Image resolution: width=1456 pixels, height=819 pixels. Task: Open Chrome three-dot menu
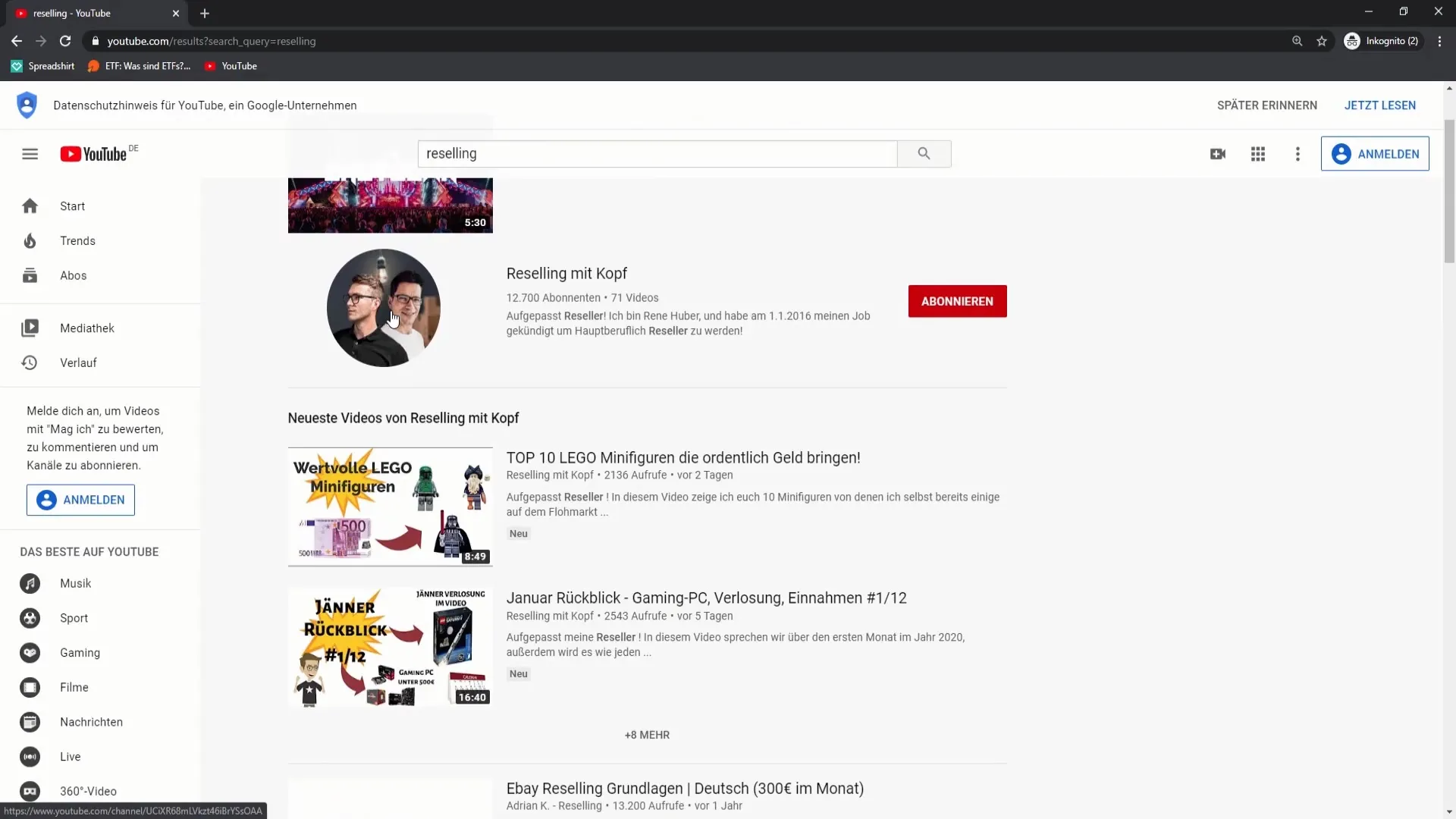[x=1439, y=41]
